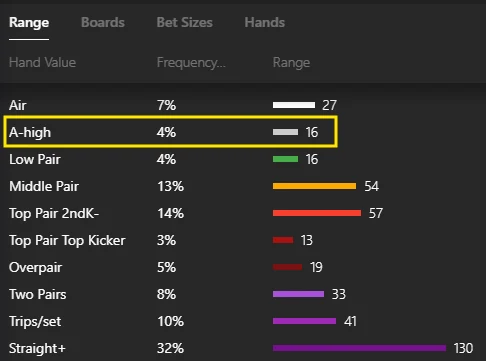Click the Overpair row label

point(35,267)
